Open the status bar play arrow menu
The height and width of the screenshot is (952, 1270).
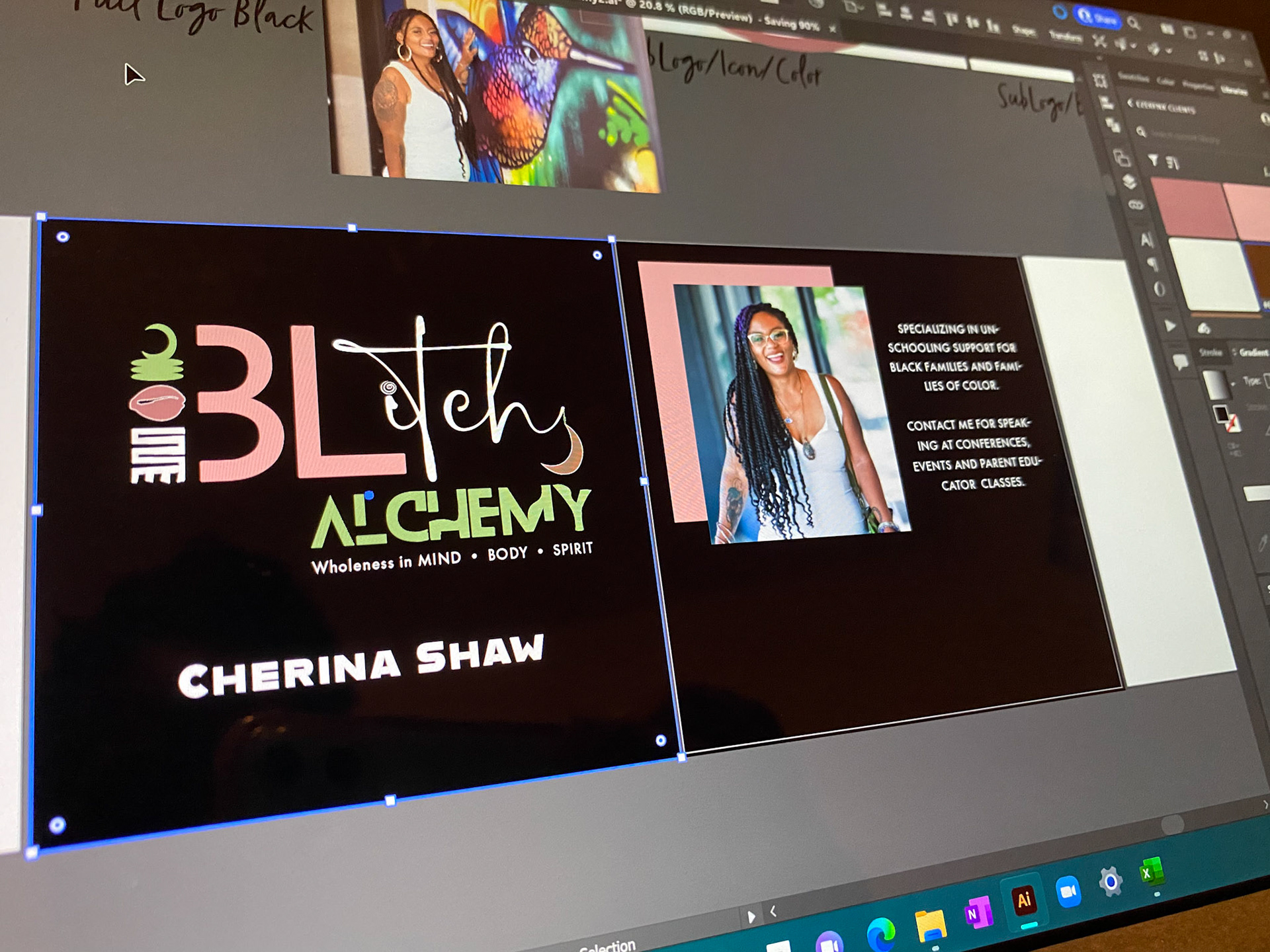point(751,917)
